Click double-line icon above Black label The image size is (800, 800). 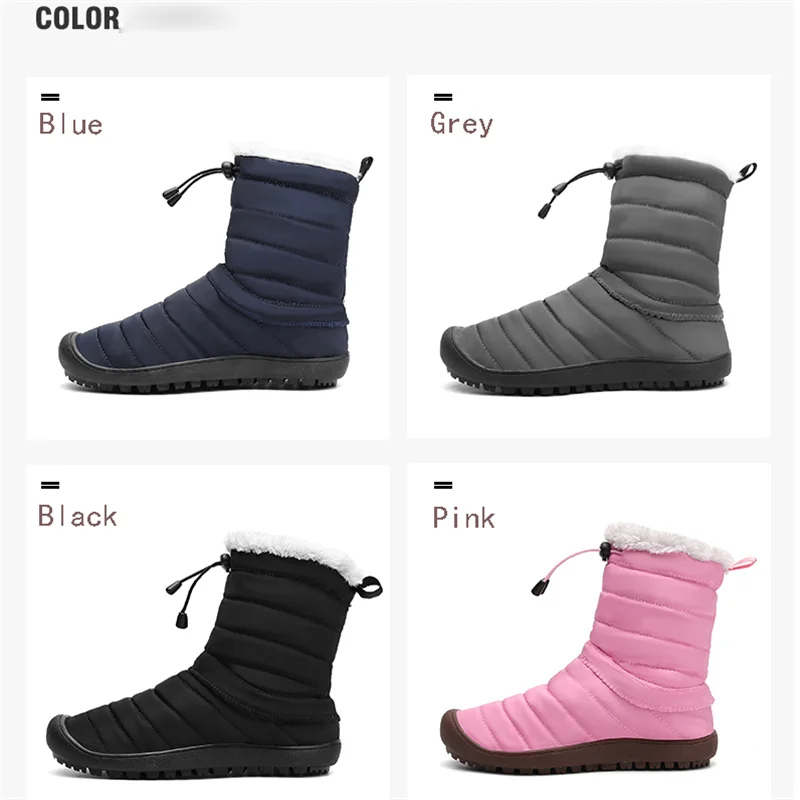point(50,485)
